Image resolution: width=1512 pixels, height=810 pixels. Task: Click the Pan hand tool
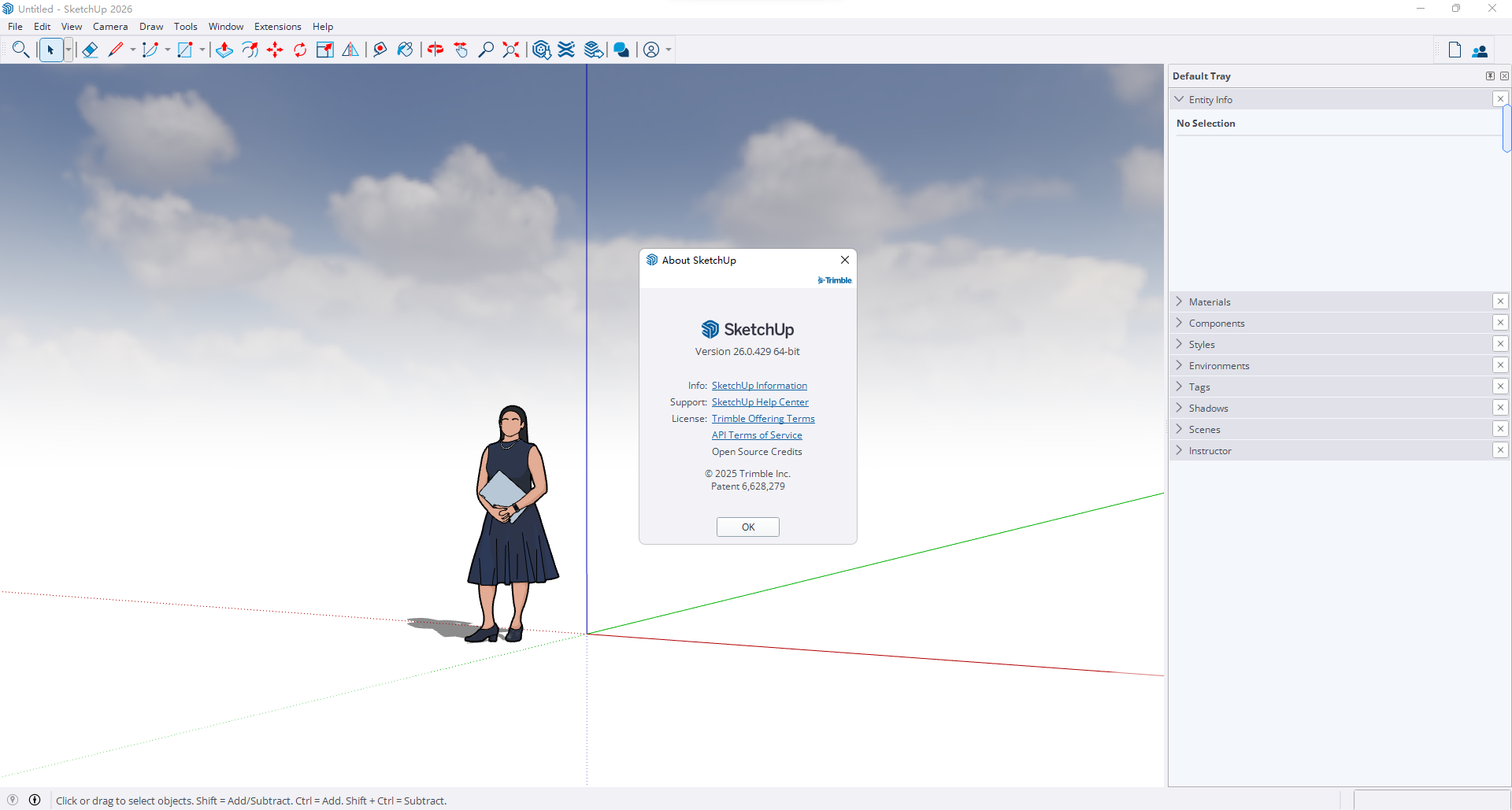(x=461, y=50)
